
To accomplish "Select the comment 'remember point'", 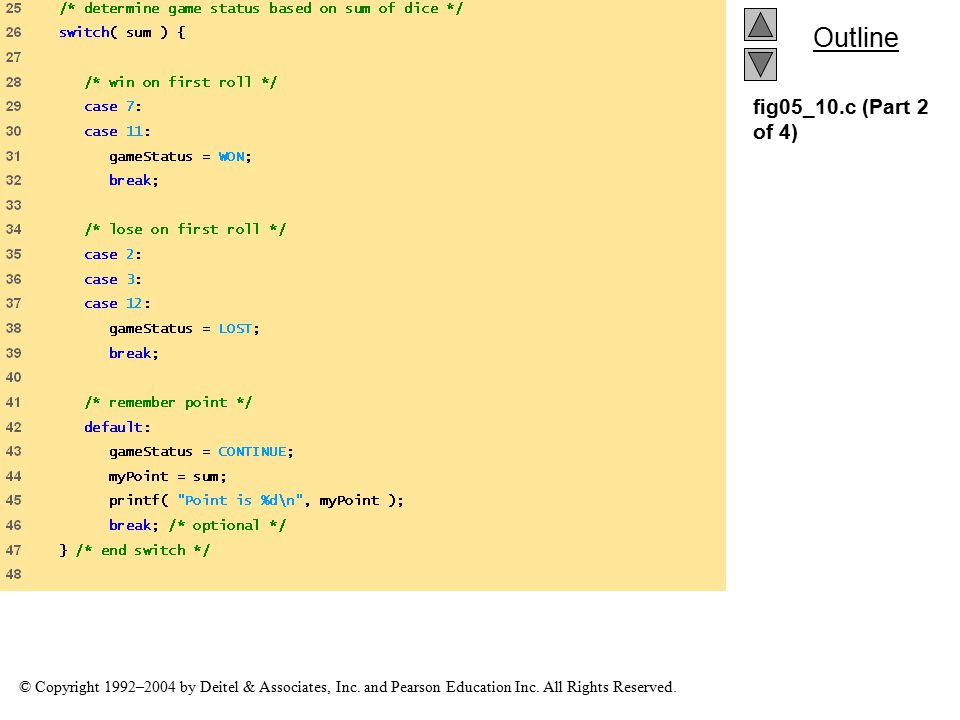I will point(168,402).
